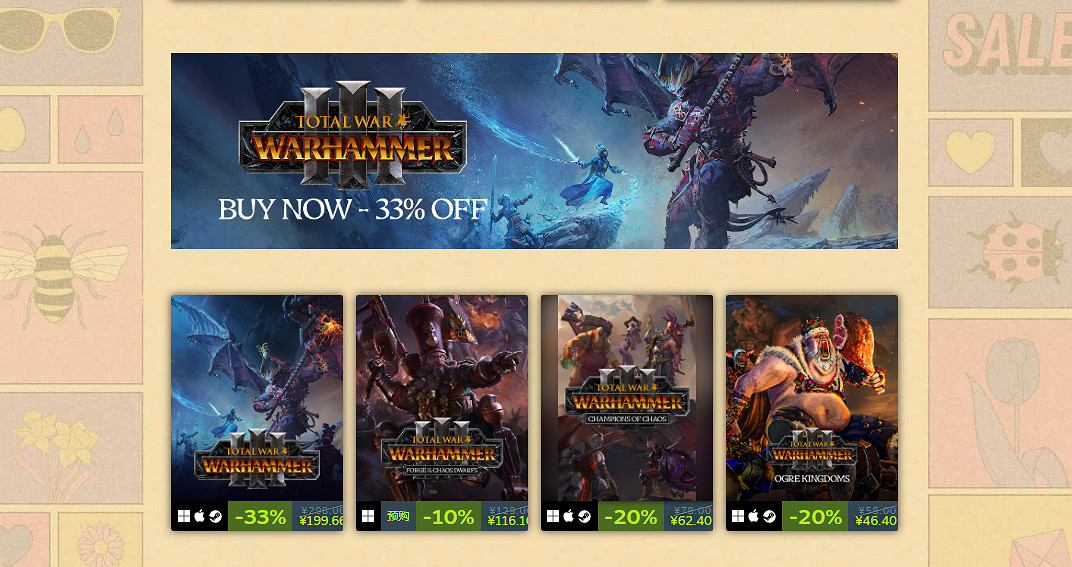Open Forge of the Chaos Dwarfs thumbnail
1072x567 pixels.
442,398
